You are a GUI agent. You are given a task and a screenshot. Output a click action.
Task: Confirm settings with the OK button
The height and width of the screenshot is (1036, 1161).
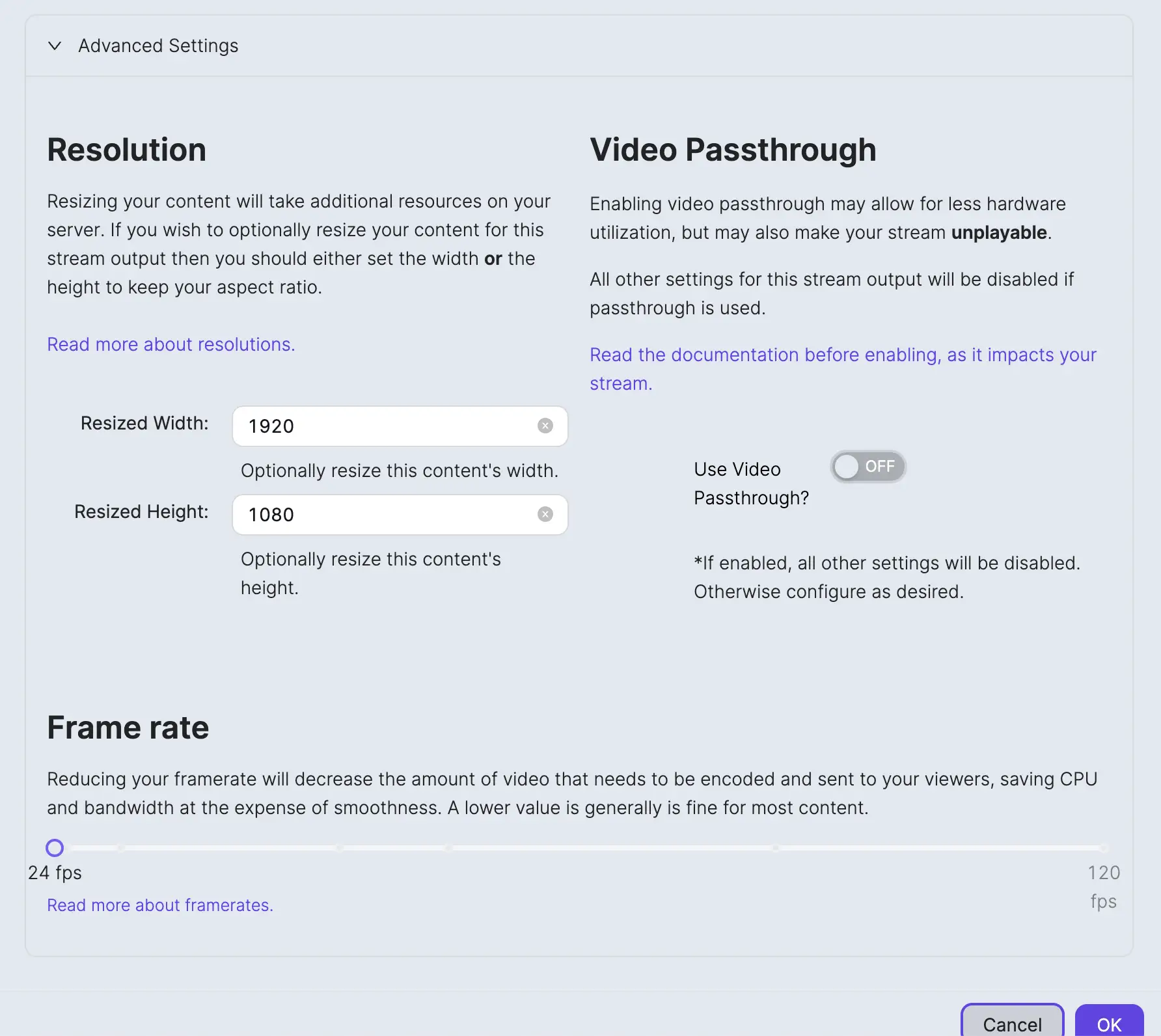pos(1109,1024)
